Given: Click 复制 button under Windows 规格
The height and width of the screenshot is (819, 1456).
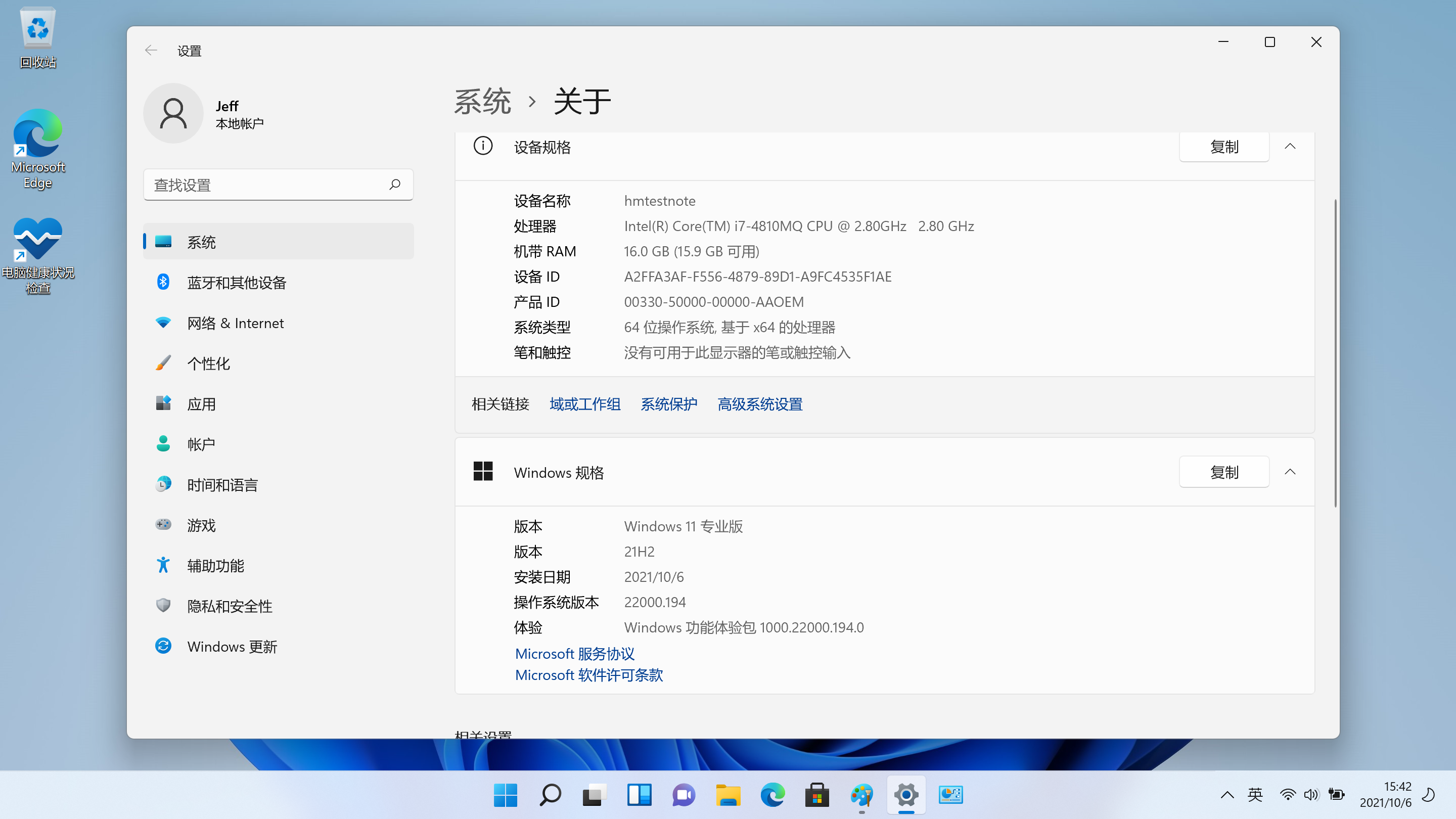Looking at the screenshot, I should coord(1223,471).
